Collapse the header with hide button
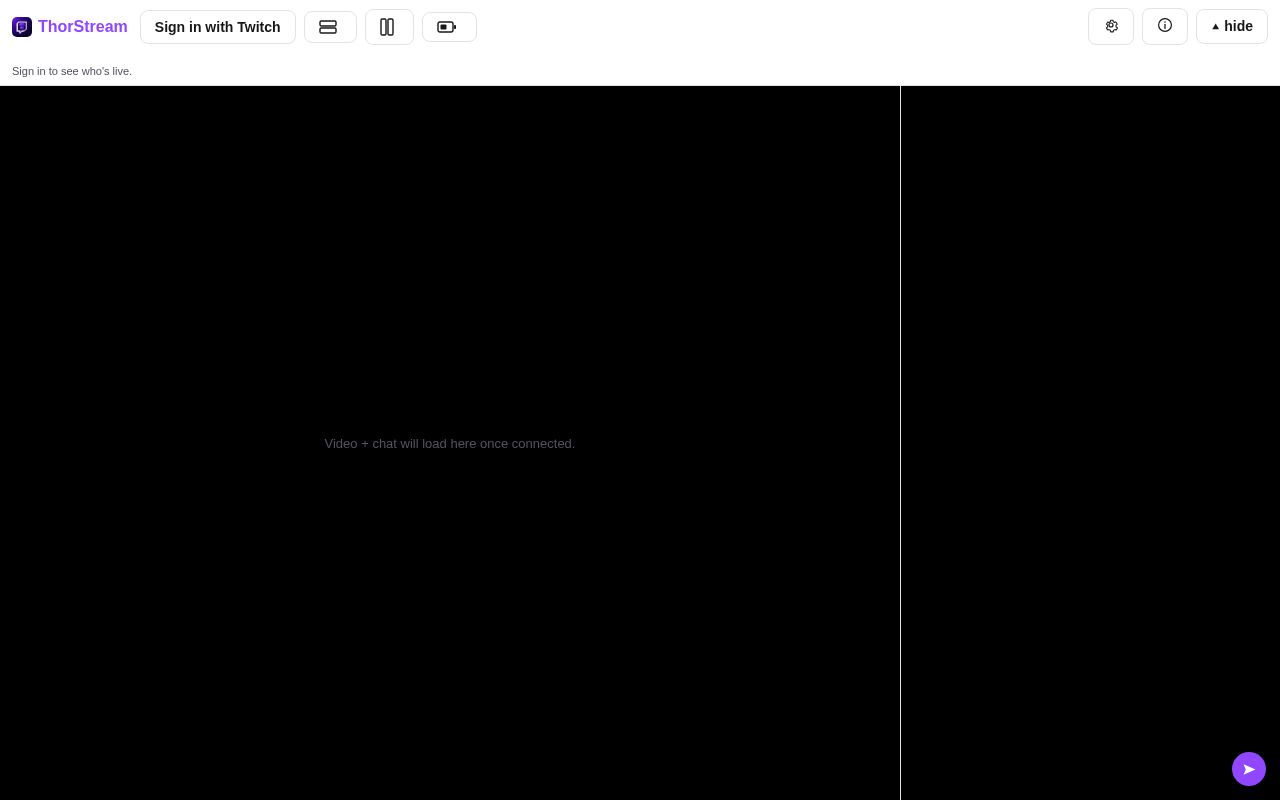Screen dimensions: 1280x800 [1232, 26]
